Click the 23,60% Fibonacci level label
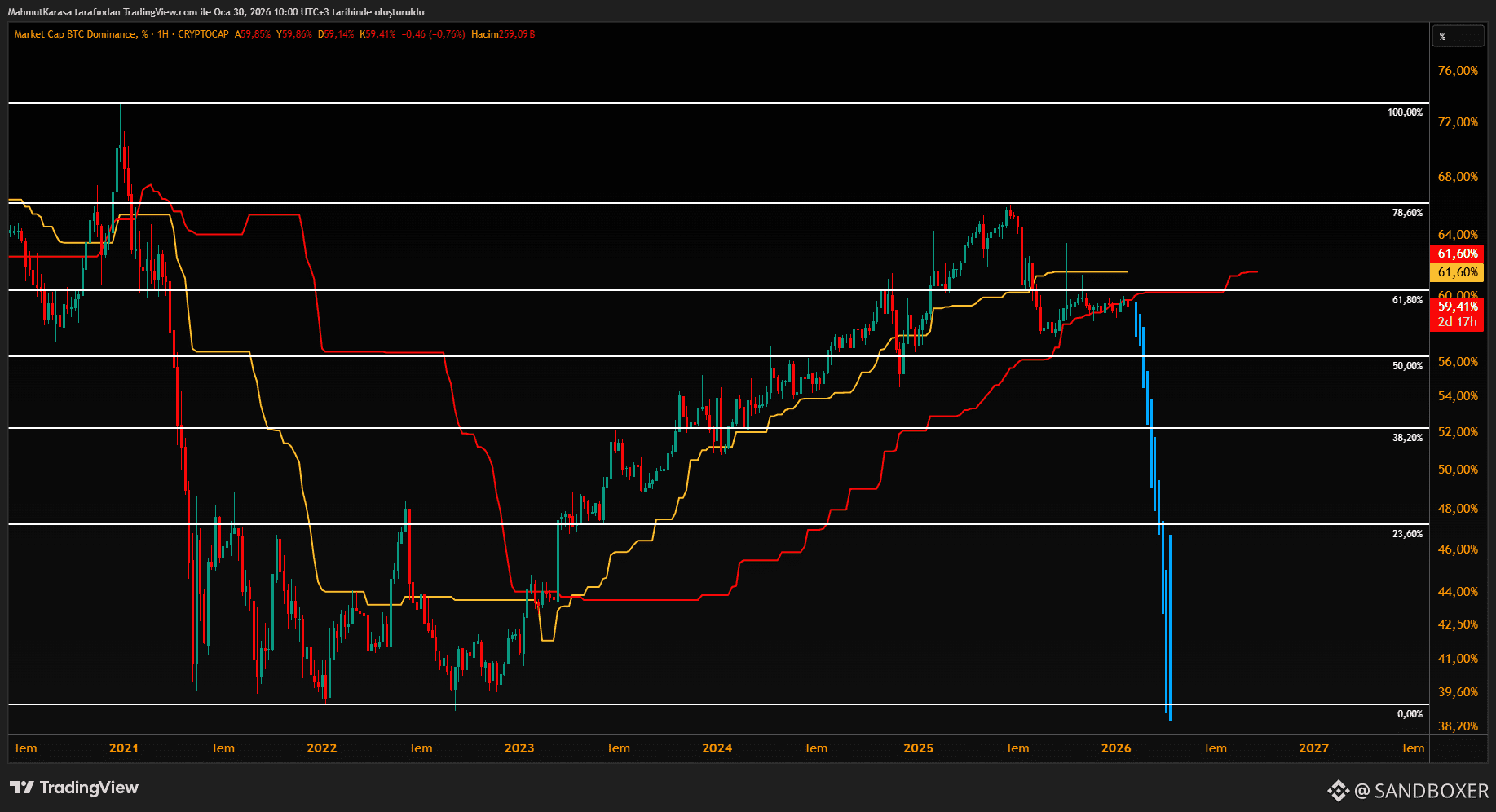 pyautogui.click(x=1407, y=534)
